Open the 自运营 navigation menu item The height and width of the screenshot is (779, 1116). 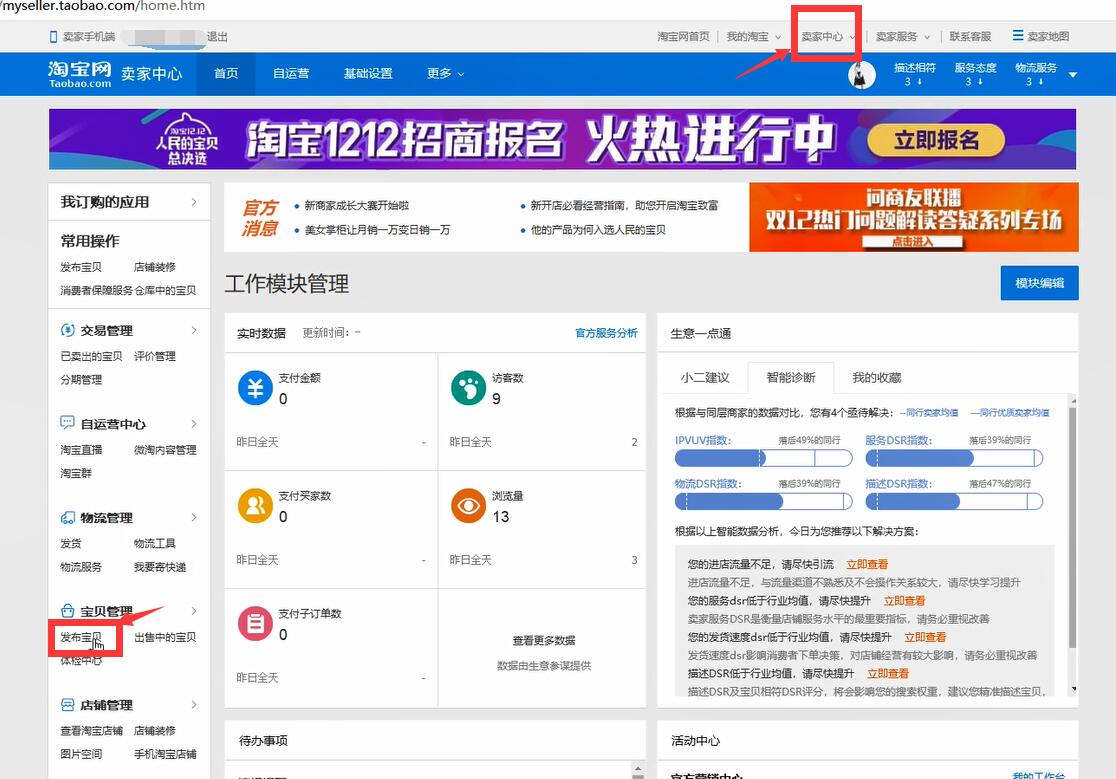click(291, 74)
